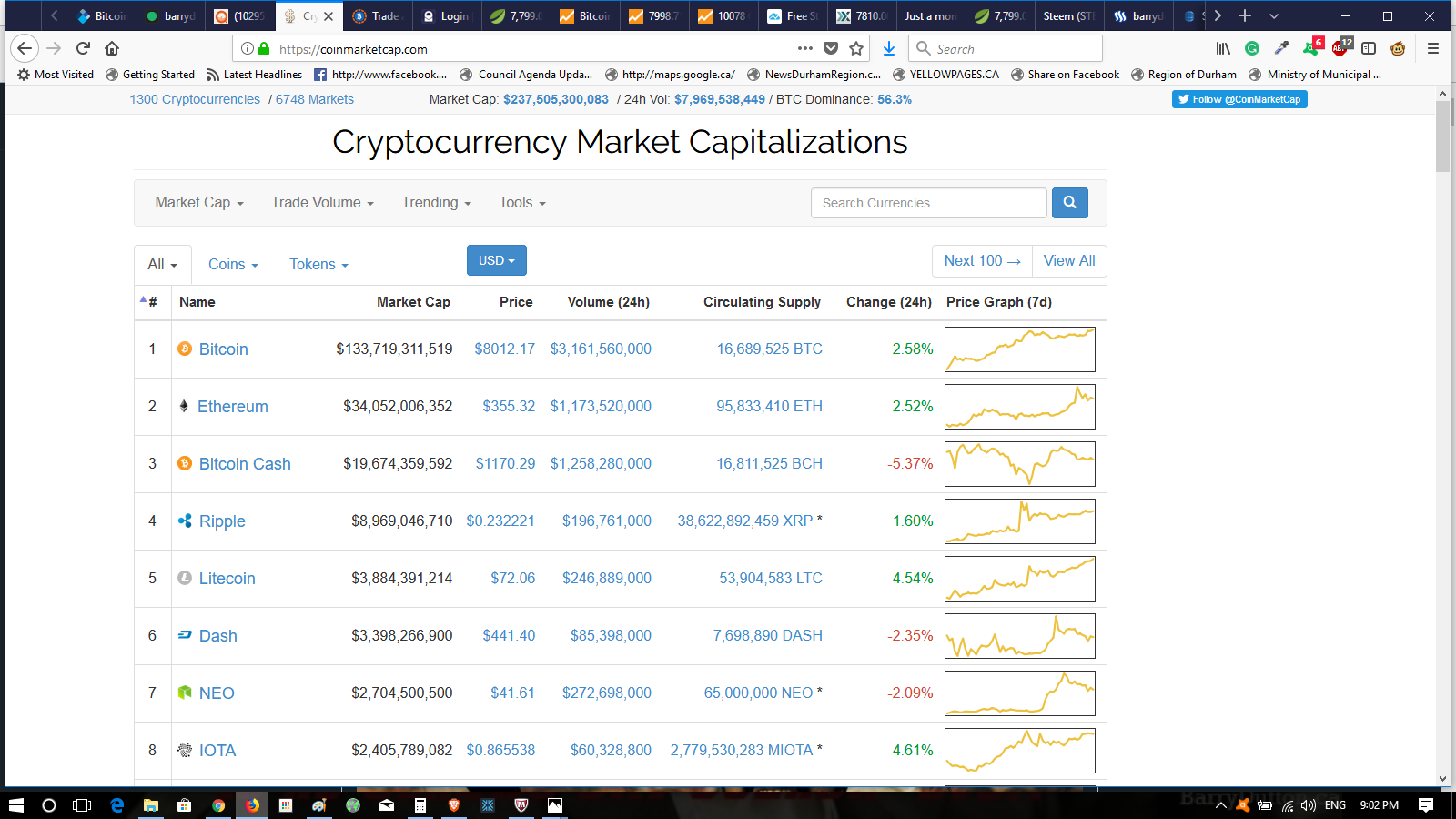Close the current CoinMarketCap tab
1456x819 pixels.
point(329,16)
